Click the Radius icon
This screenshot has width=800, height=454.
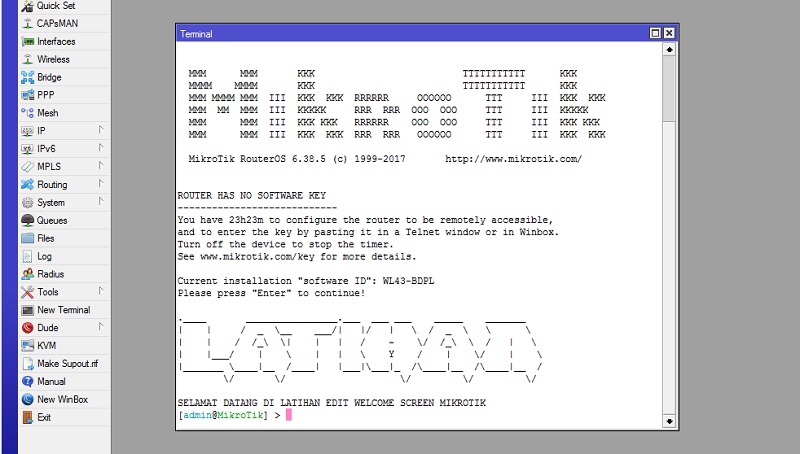pyautogui.click(x=28, y=274)
